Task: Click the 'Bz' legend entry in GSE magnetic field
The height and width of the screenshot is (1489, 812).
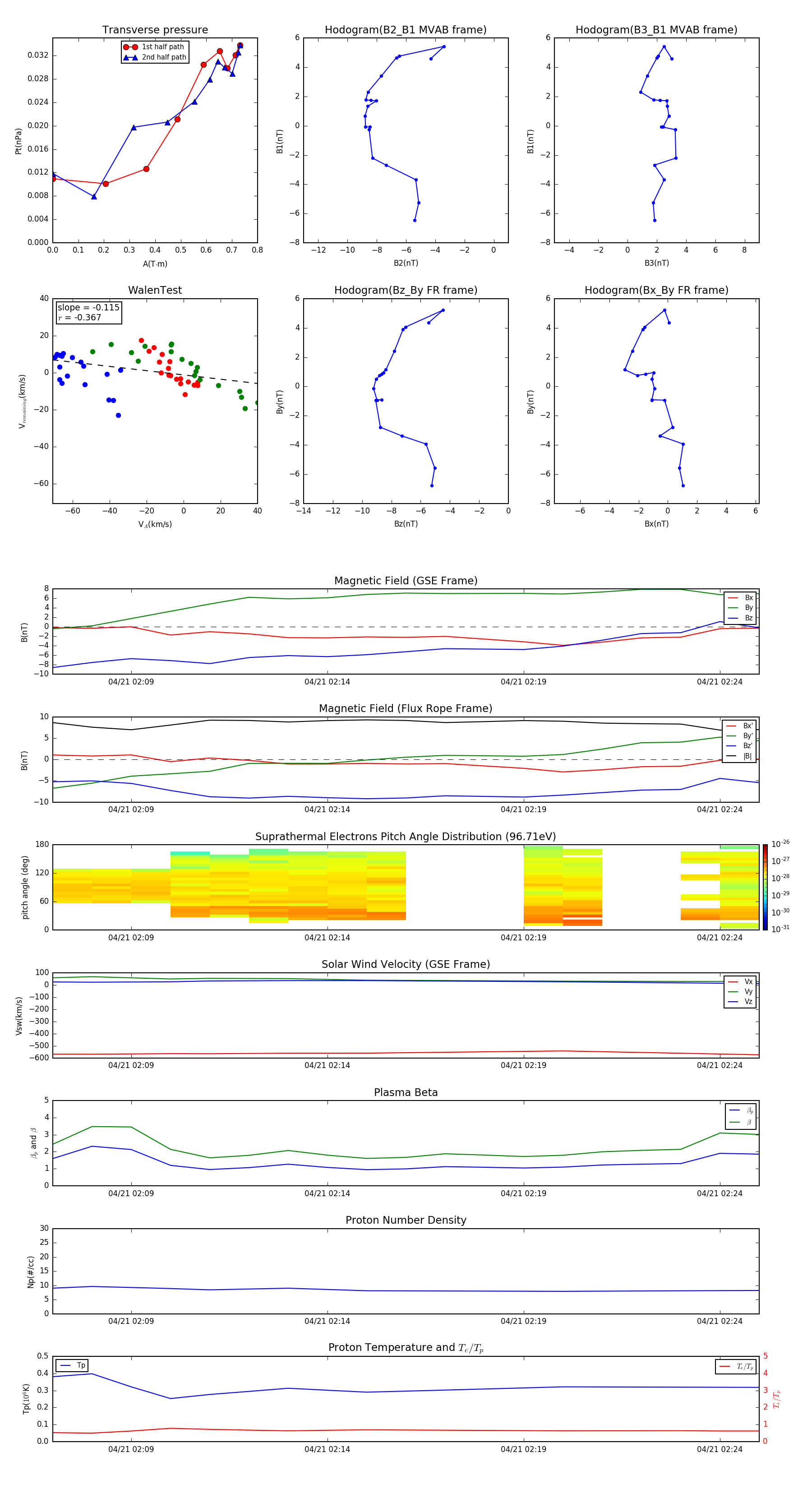Action: [740, 619]
